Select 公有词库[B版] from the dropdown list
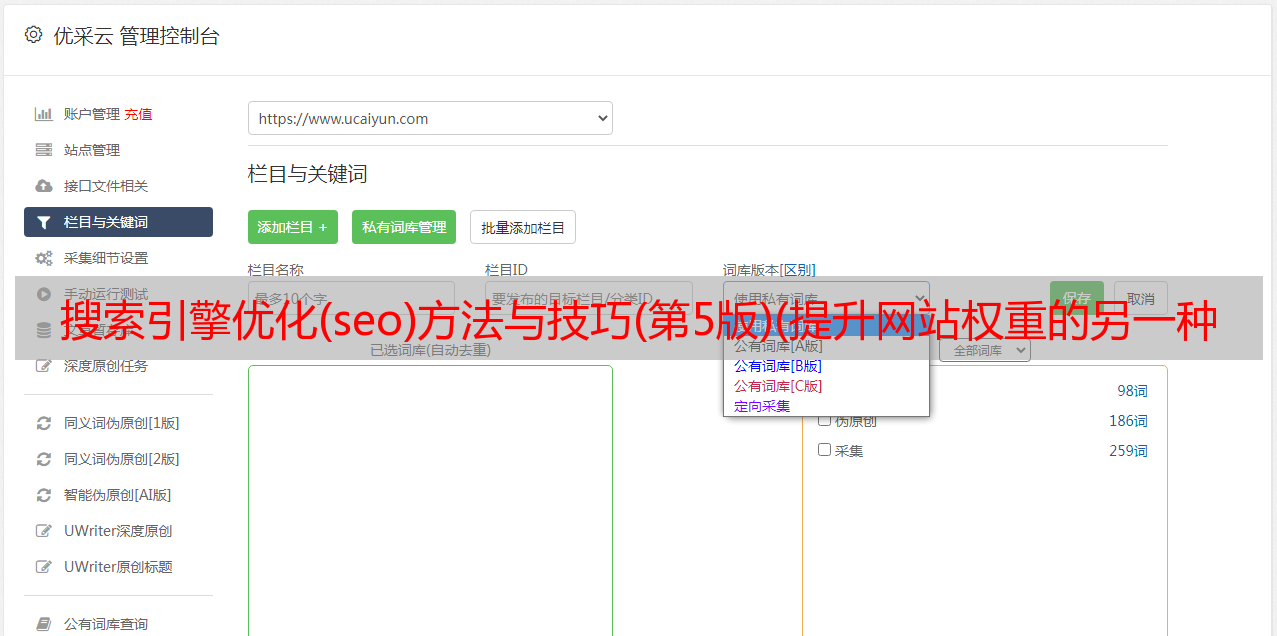The image size is (1277, 636). click(778, 366)
